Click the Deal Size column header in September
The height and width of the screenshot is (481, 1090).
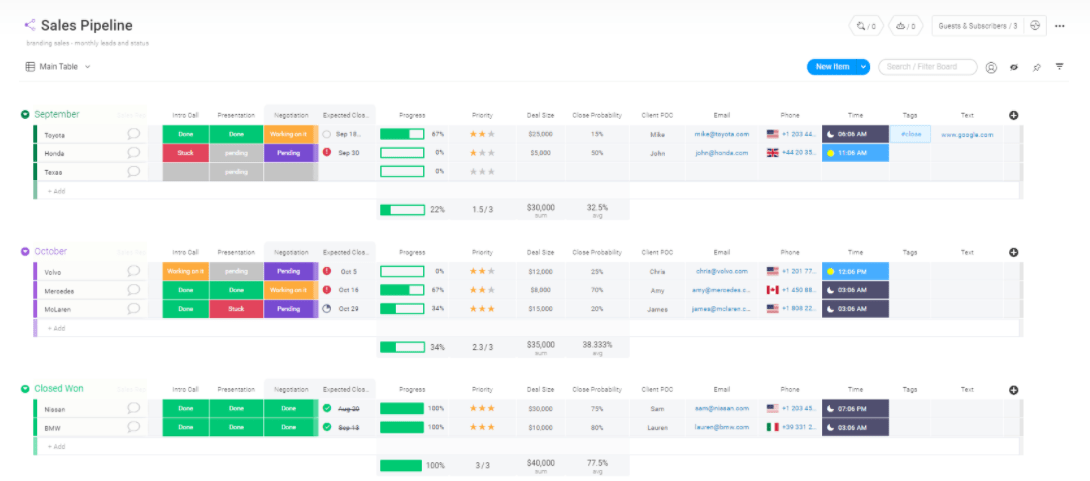tap(540, 115)
